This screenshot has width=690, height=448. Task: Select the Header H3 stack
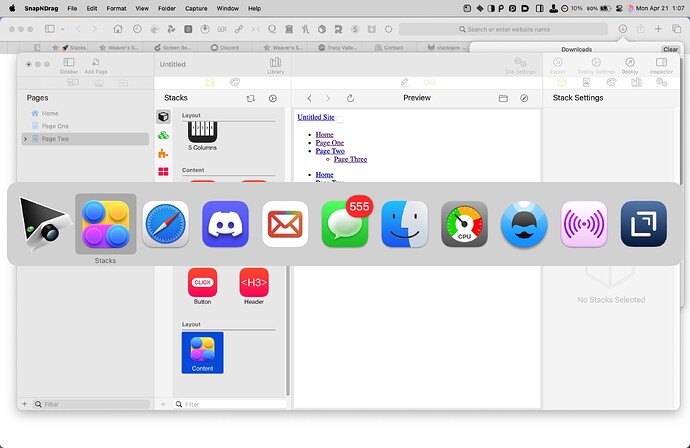point(254,286)
